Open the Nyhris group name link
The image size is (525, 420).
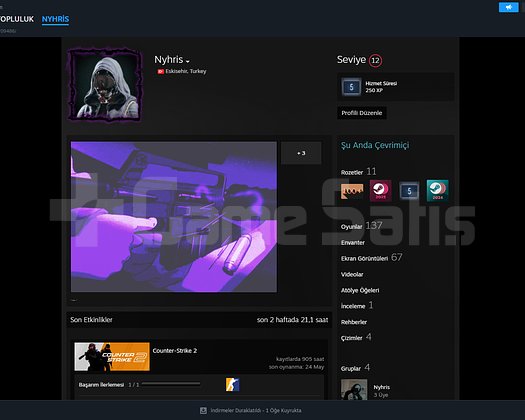click(x=382, y=387)
